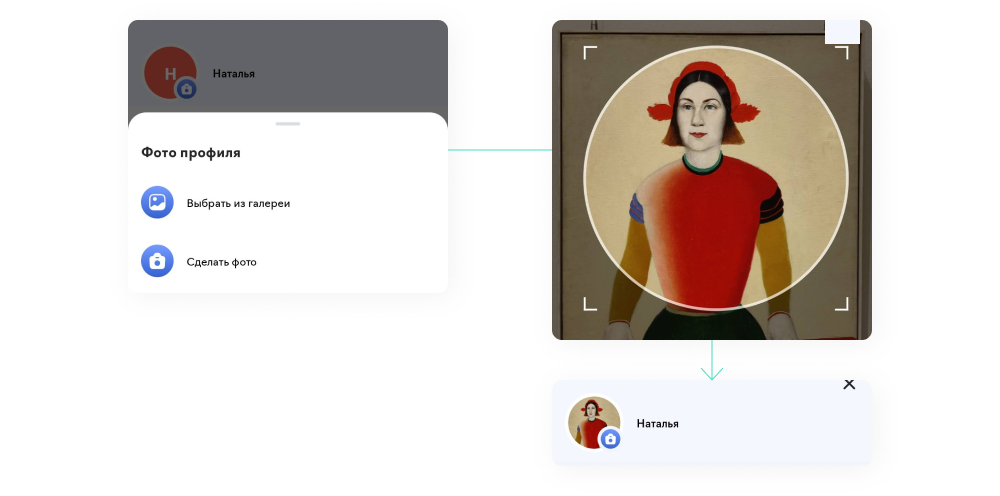Click the Фото профиля heading
1000x496 pixels.
pos(191,152)
